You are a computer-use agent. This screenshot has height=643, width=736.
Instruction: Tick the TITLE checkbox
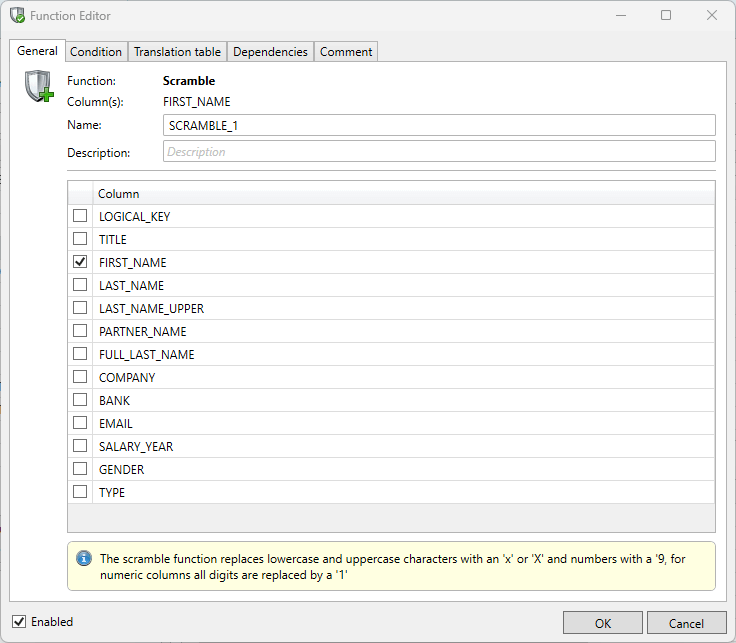80,239
